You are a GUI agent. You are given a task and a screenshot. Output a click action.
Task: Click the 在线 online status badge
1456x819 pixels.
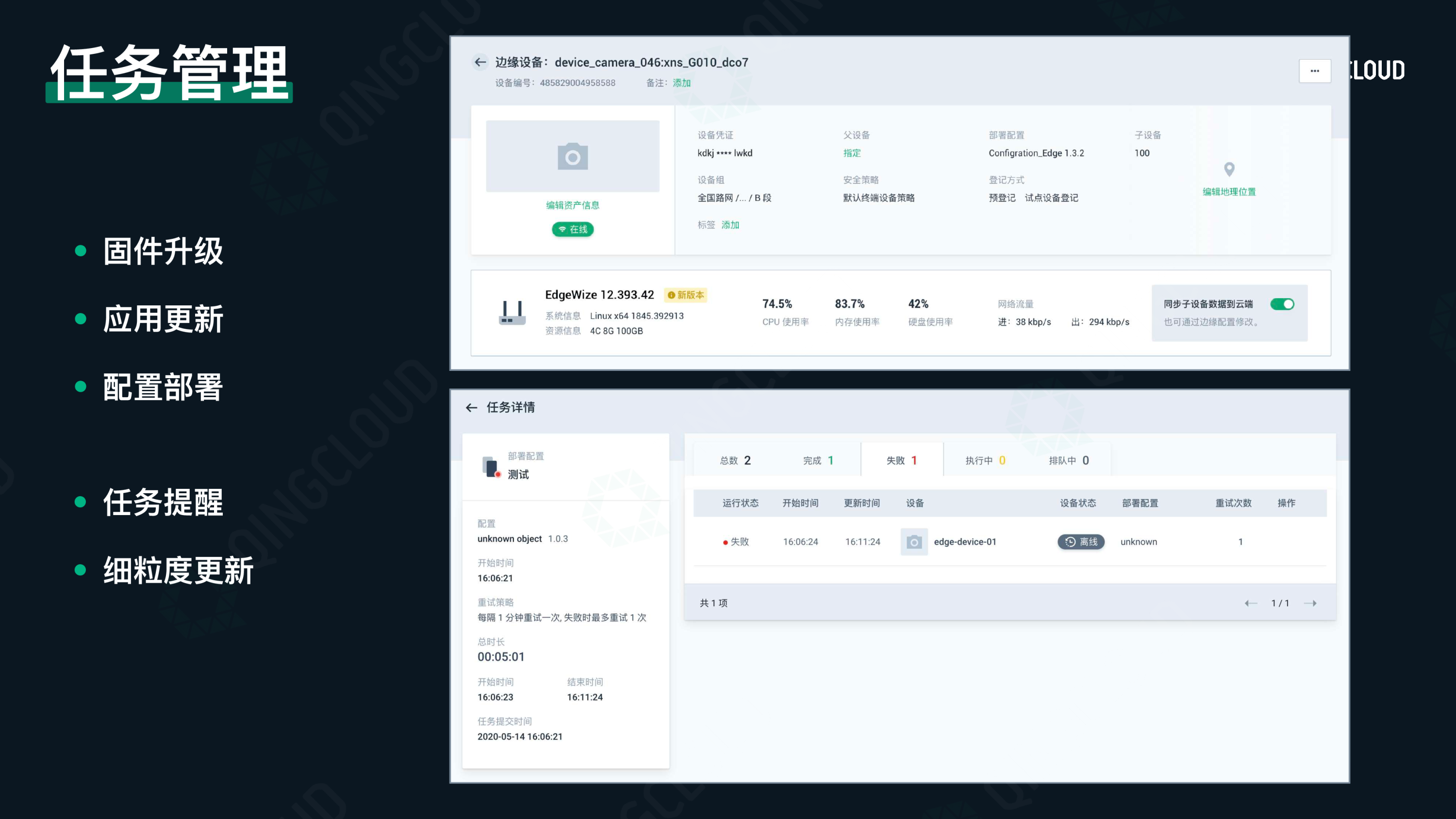click(x=573, y=229)
